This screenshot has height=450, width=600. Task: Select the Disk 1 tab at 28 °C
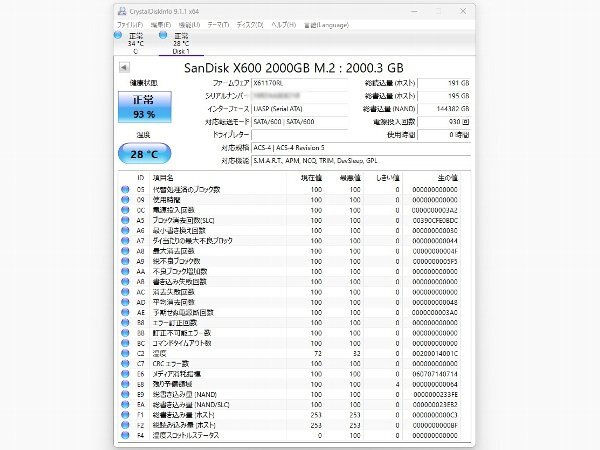pos(181,43)
